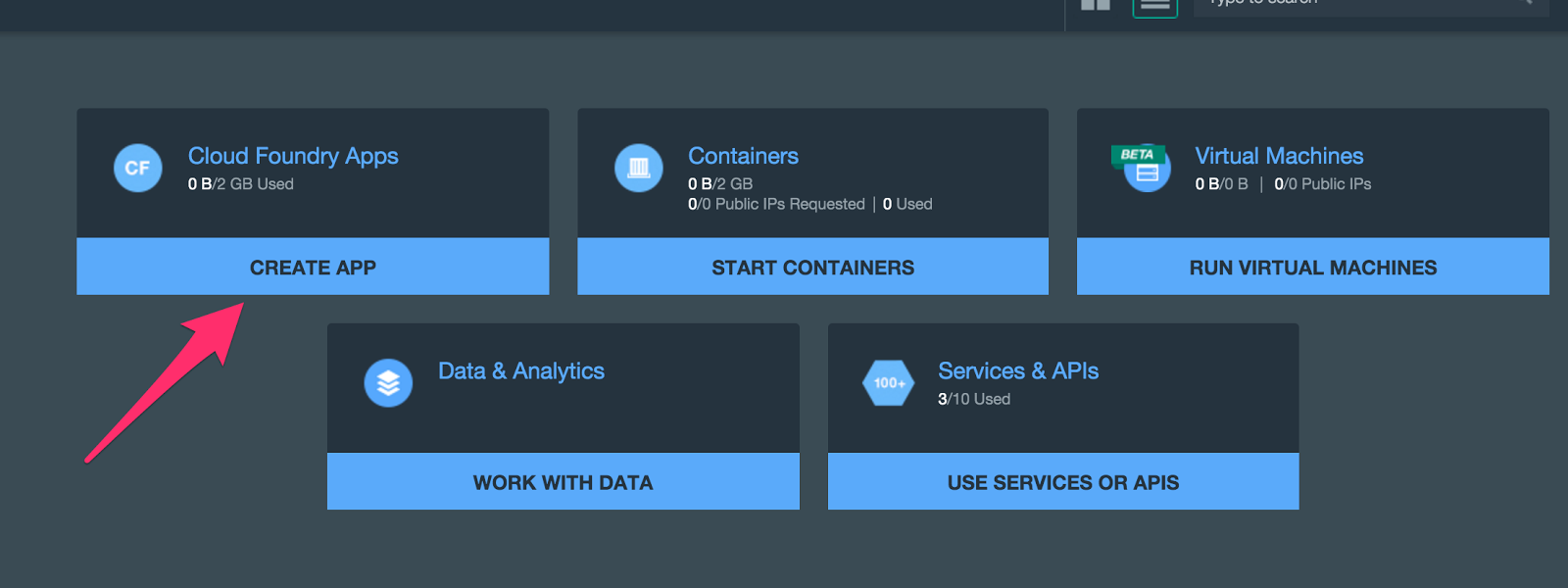Click RUN VIRTUAL MACHINES button
Viewport: 1568px width, 588px height.
(x=1313, y=267)
